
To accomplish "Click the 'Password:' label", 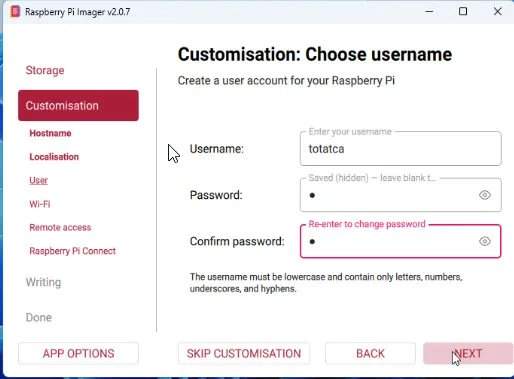I will click(x=216, y=195).
